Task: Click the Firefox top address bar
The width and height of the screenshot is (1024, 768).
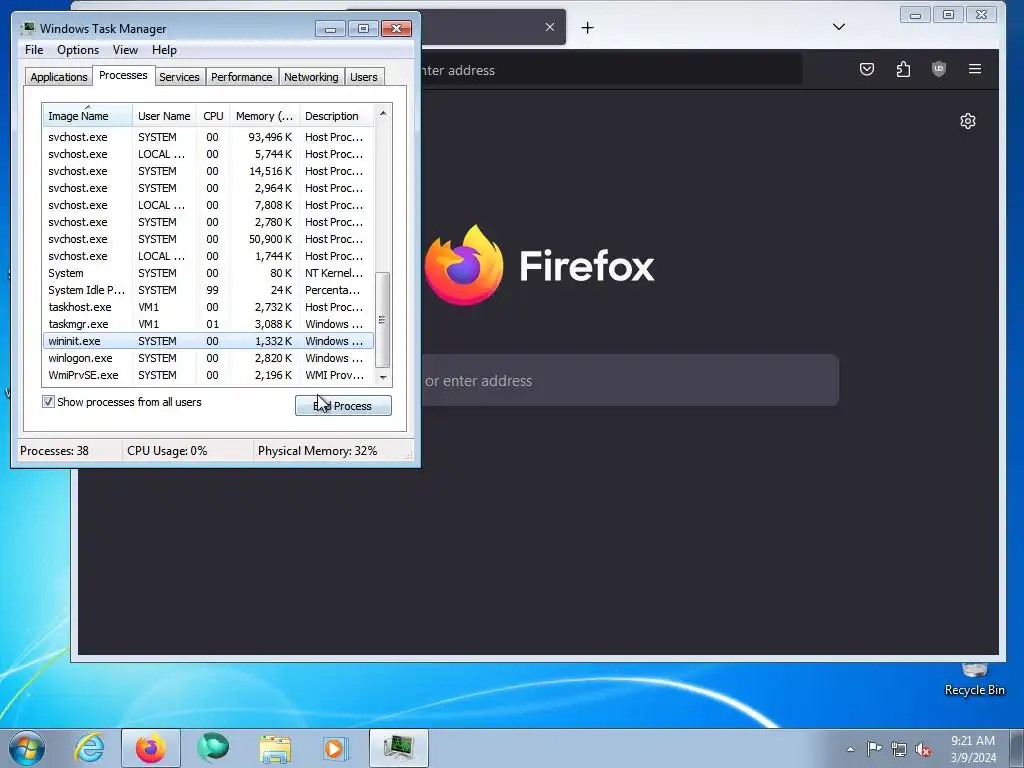Action: click(611, 70)
